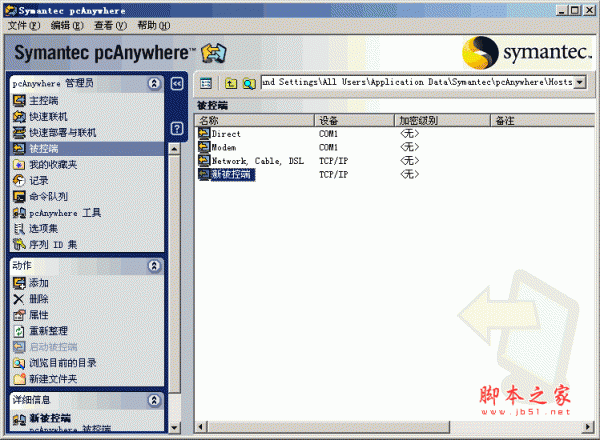The image size is (600, 440).
Task: Click horizontal scrollbar right arrow
Action: [589, 427]
